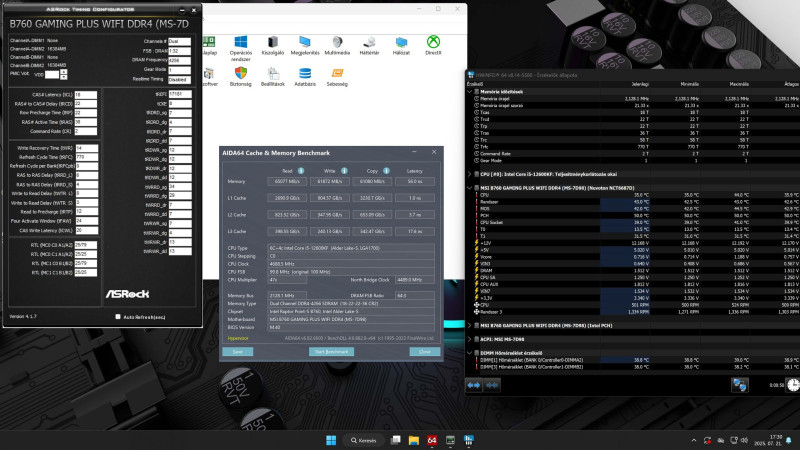Open the Adatbázis icon in AIDA64
This screenshot has width=800, height=450.
point(305,77)
